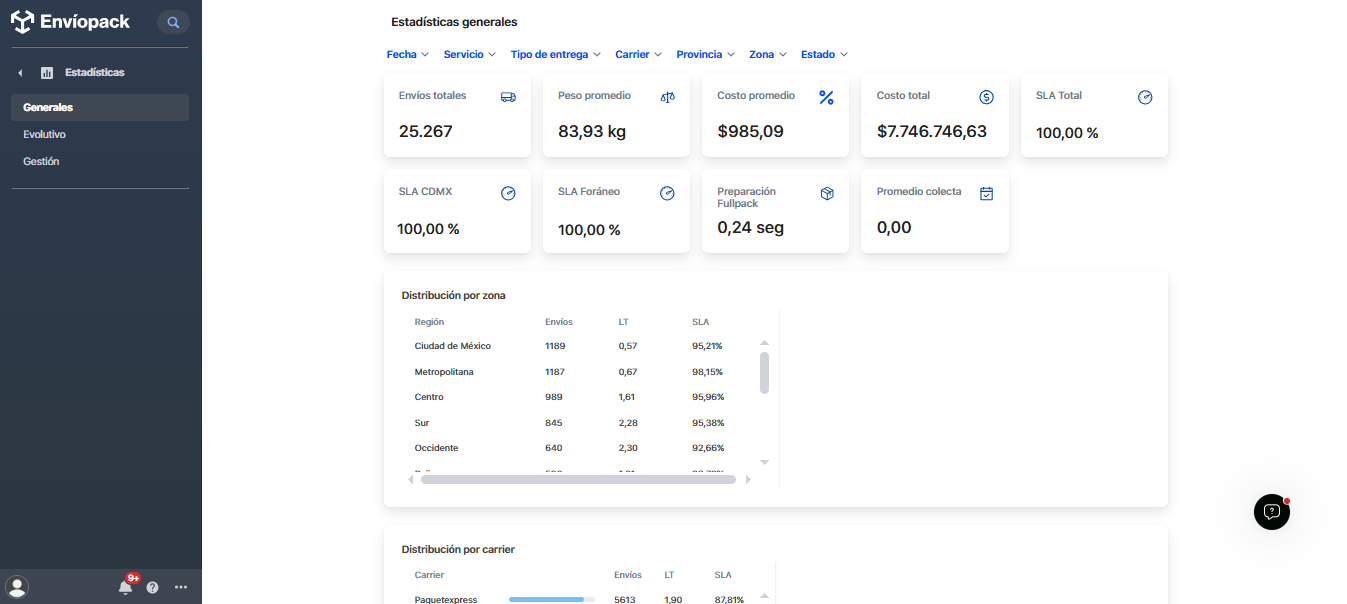Open notifications via the bell icon
Screen dimensions: 1347x604
[x=125, y=587]
